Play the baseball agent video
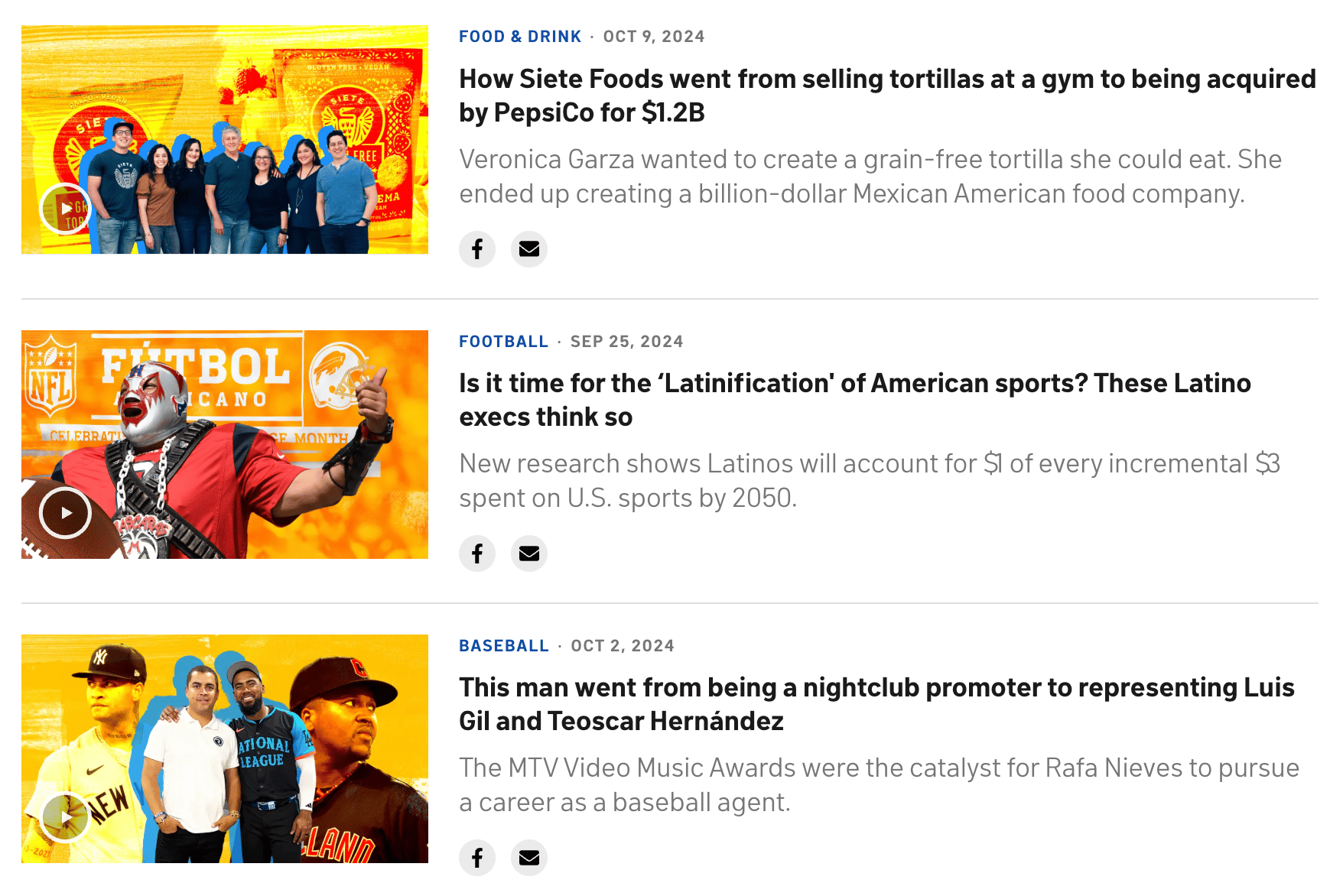The height and width of the screenshot is (896, 1343). point(66,817)
